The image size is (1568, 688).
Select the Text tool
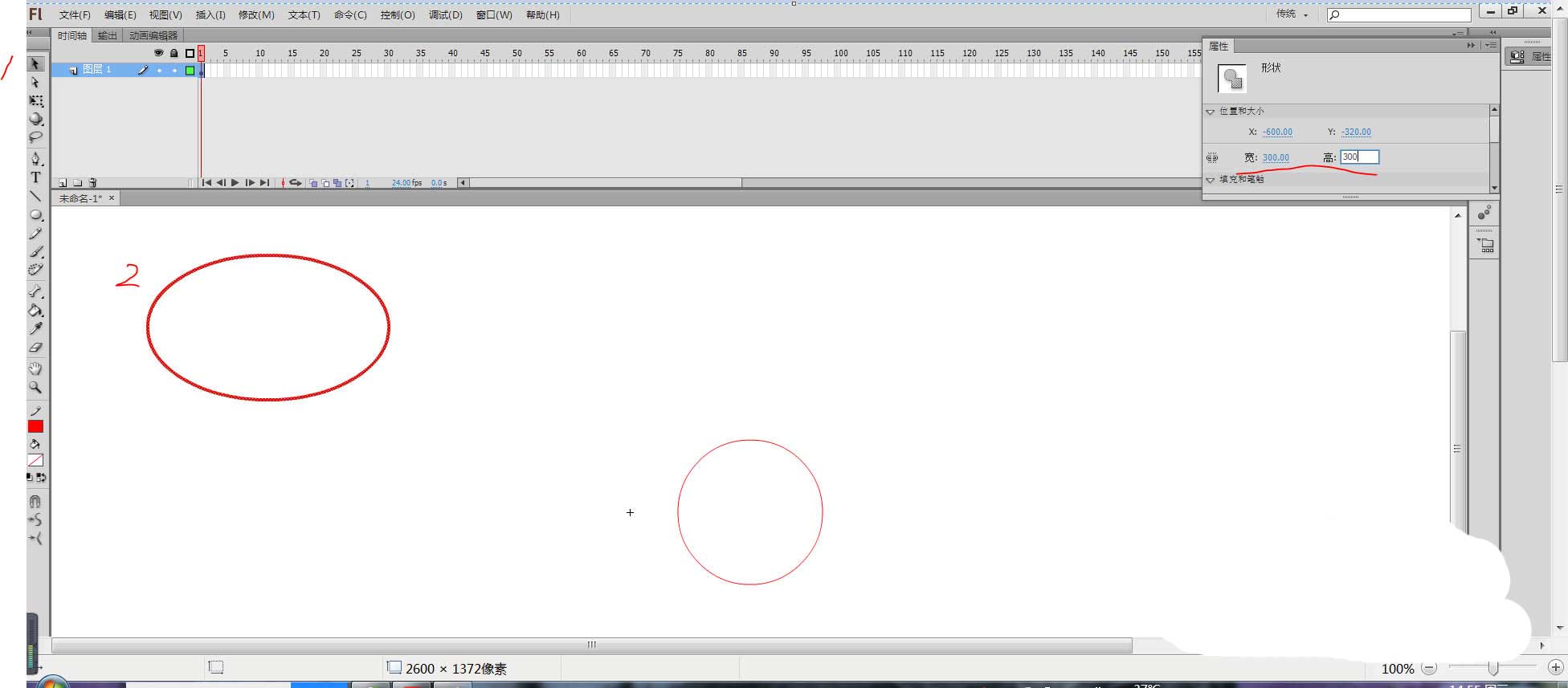coord(35,177)
